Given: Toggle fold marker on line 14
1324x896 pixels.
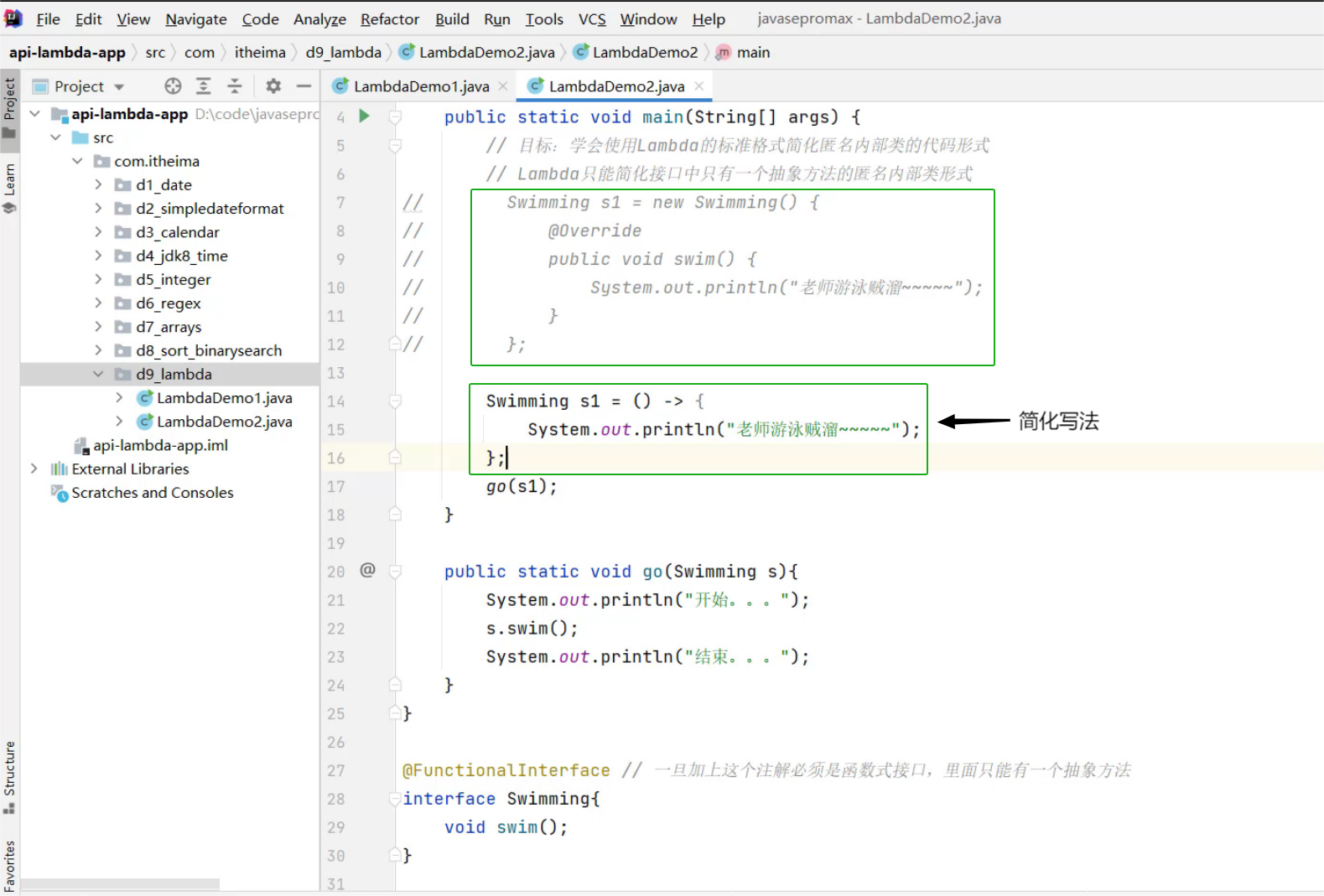Looking at the screenshot, I should 395,401.
